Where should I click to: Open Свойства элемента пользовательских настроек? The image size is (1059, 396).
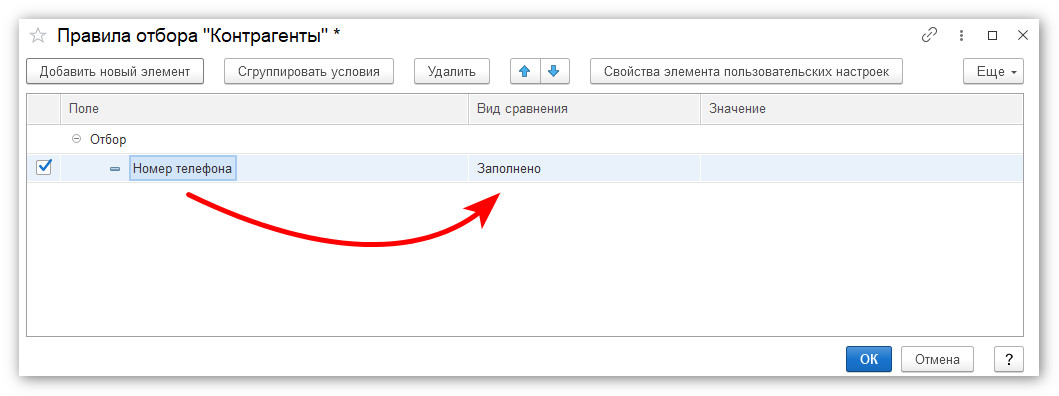(x=746, y=72)
